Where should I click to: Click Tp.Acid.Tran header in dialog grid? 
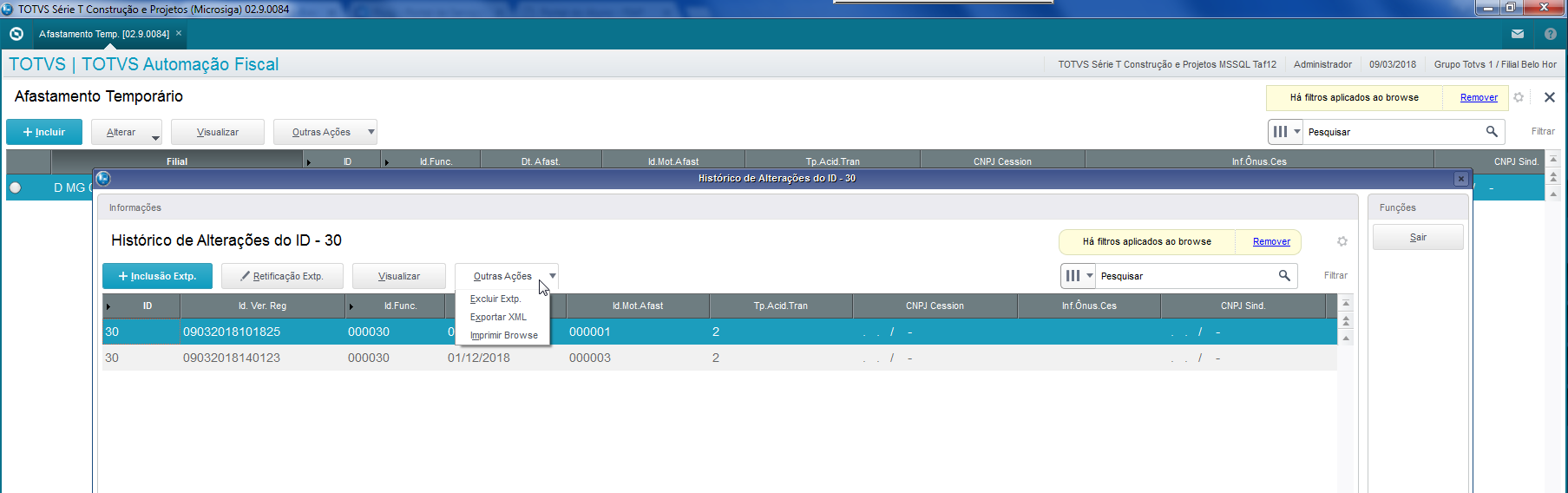tap(780, 306)
